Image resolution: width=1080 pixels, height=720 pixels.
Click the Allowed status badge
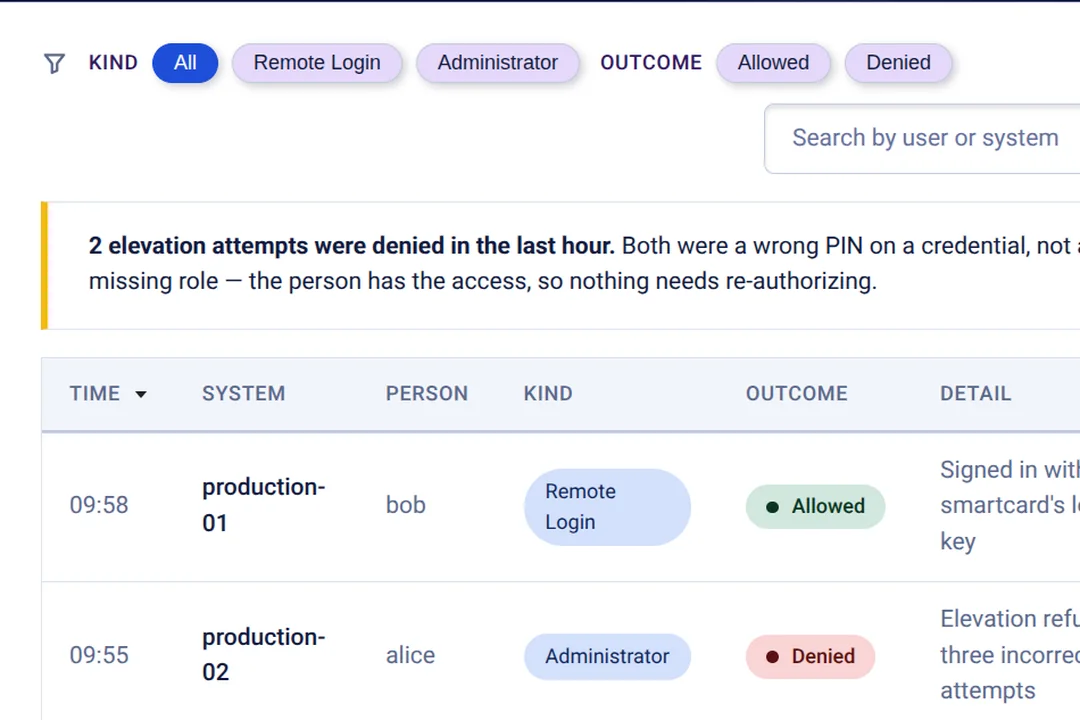pos(815,506)
